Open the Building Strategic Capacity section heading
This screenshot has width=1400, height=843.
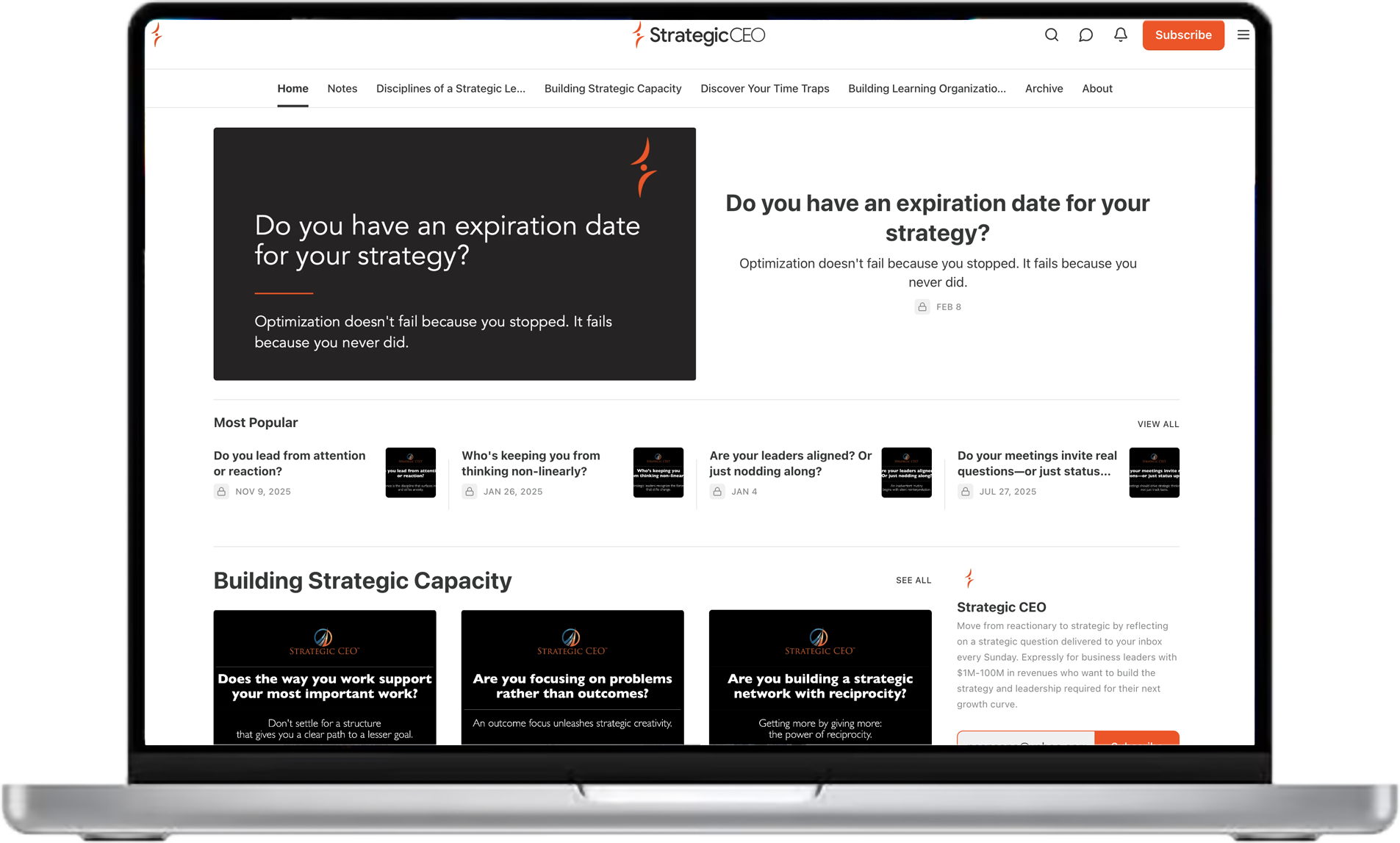point(362,581)
